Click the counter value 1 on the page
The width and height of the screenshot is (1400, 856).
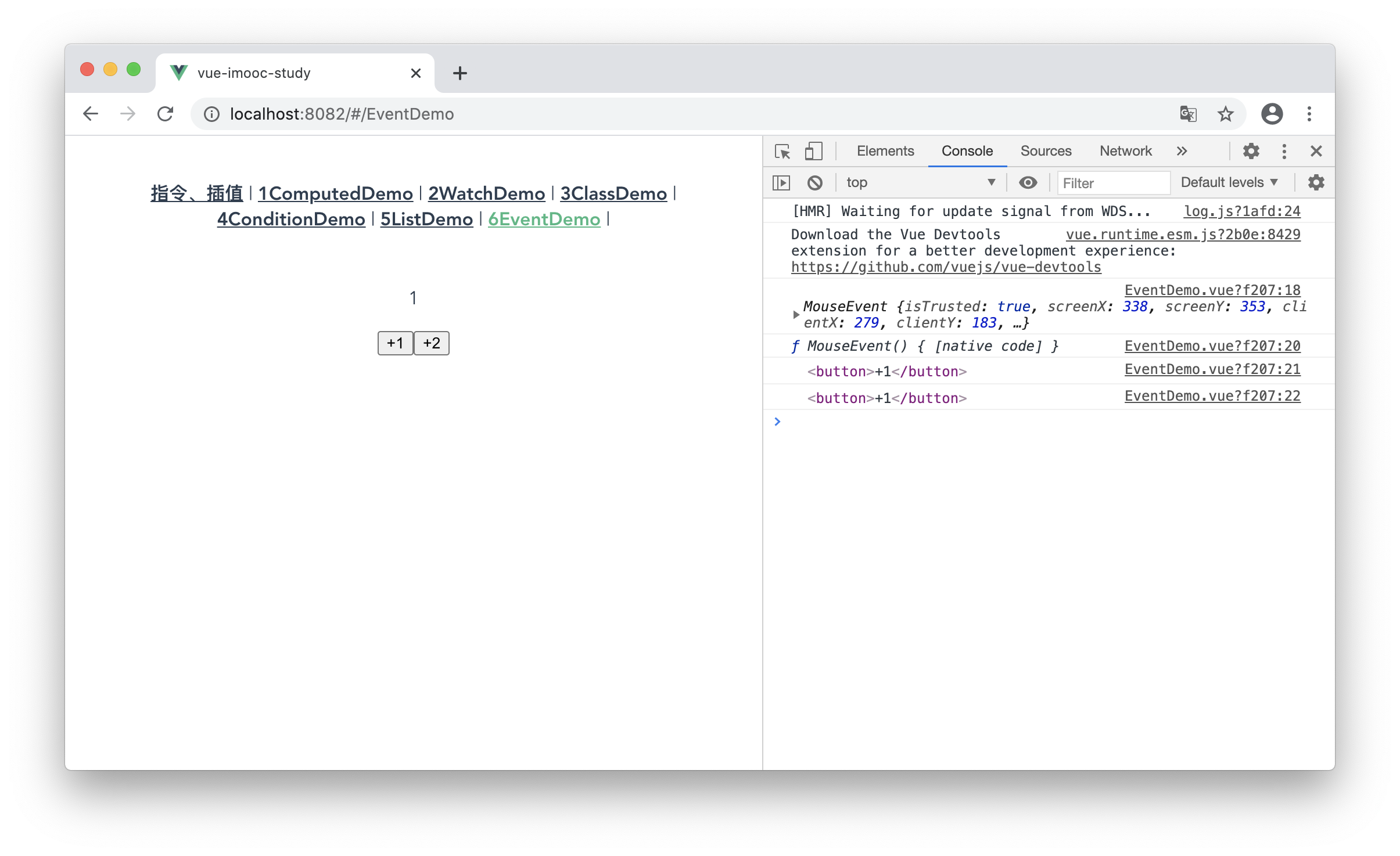[x=413, y=298]
